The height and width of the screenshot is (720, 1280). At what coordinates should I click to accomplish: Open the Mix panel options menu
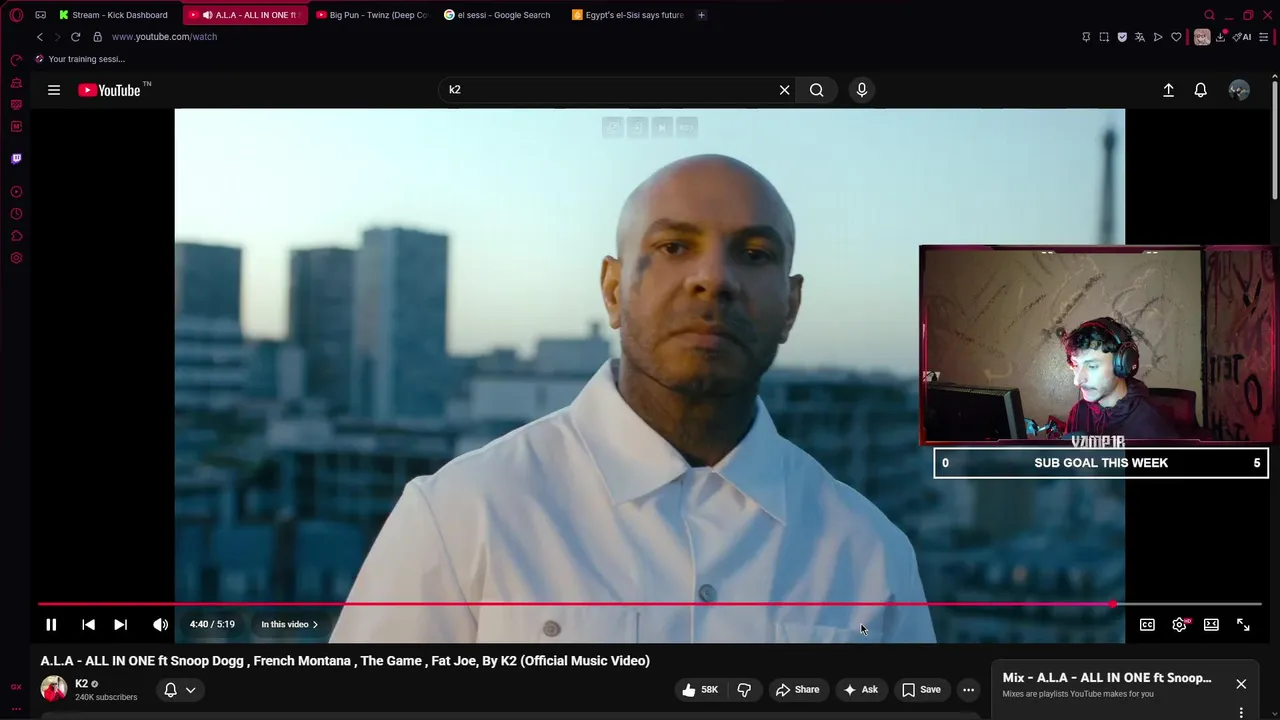1241,712
